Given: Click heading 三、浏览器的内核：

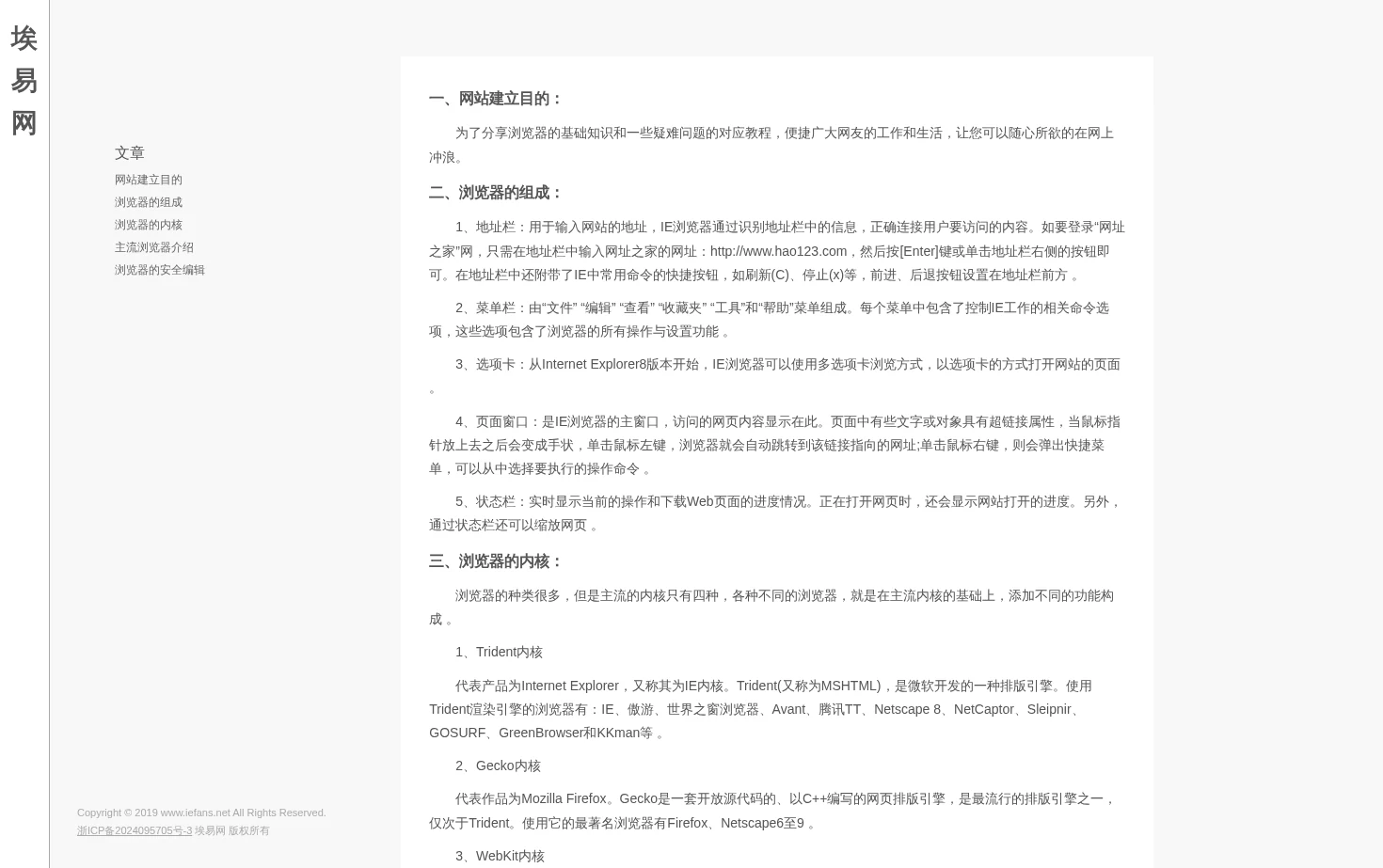Looking at the screenshot, I should pos(496,561).
